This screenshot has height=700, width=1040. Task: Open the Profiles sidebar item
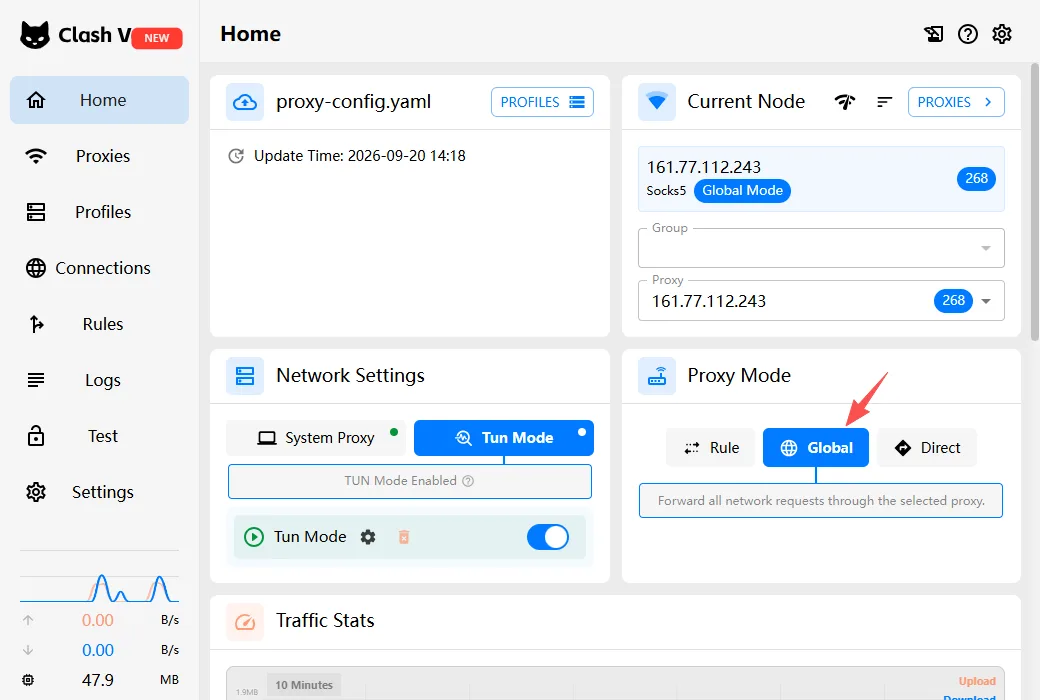[99, 212]
